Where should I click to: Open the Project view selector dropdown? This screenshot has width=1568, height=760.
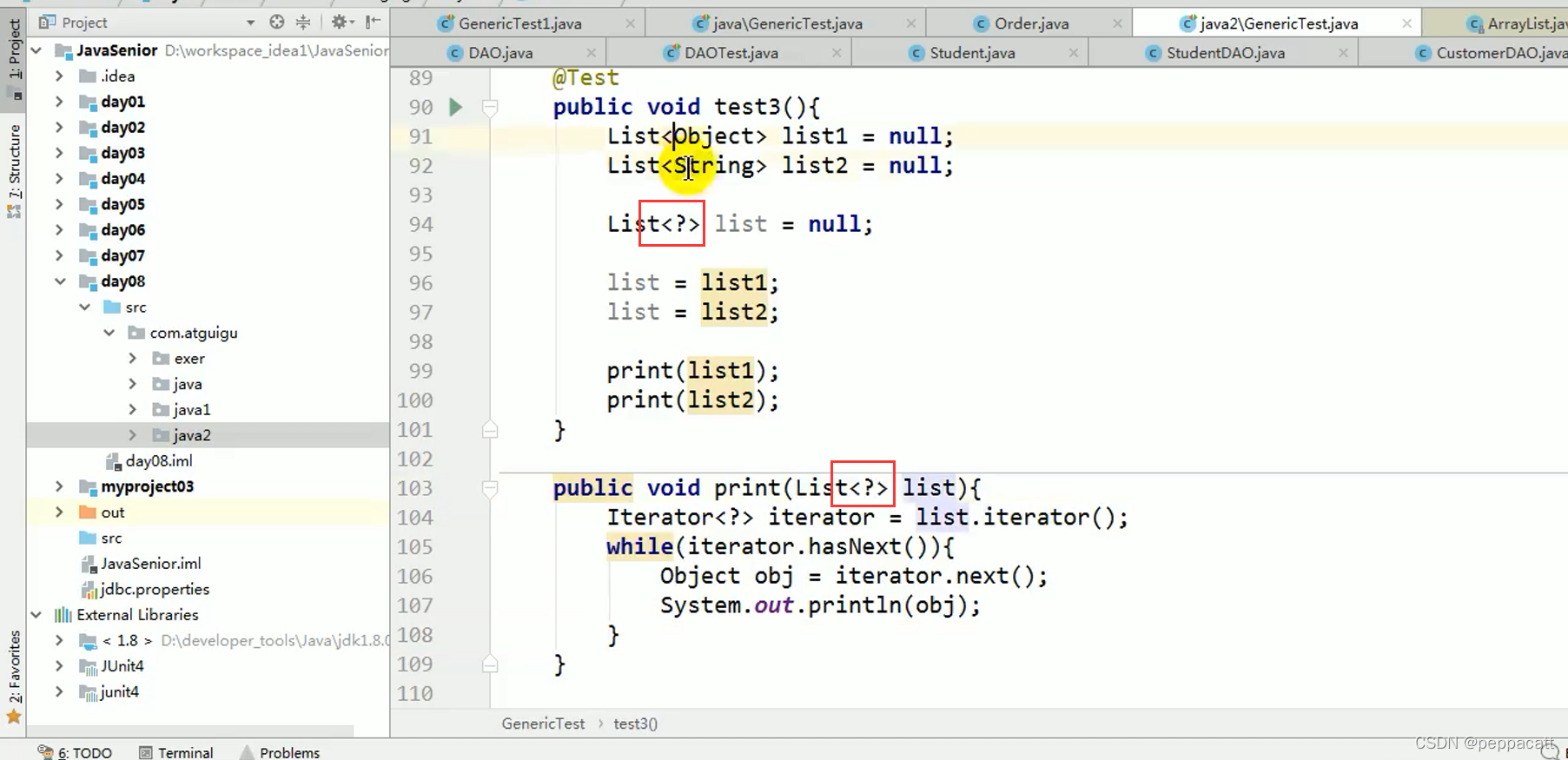tap(250, 23)
